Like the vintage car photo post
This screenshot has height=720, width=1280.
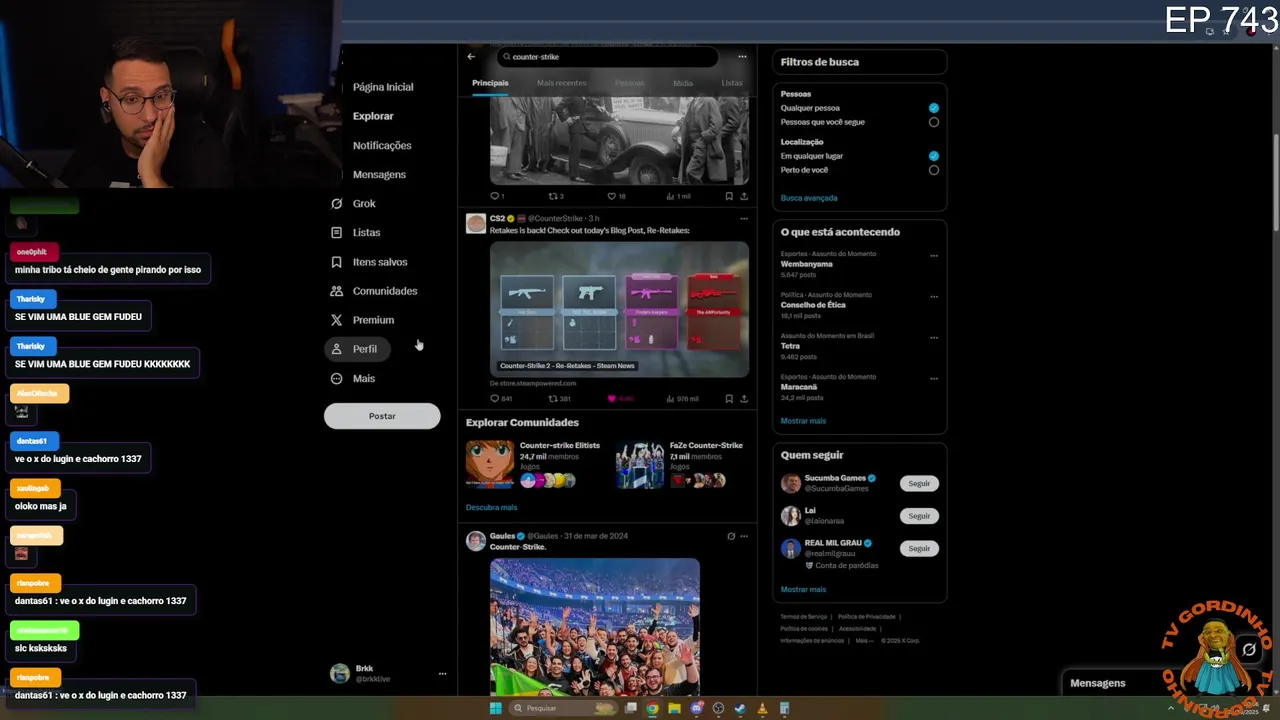pos(617,196)
